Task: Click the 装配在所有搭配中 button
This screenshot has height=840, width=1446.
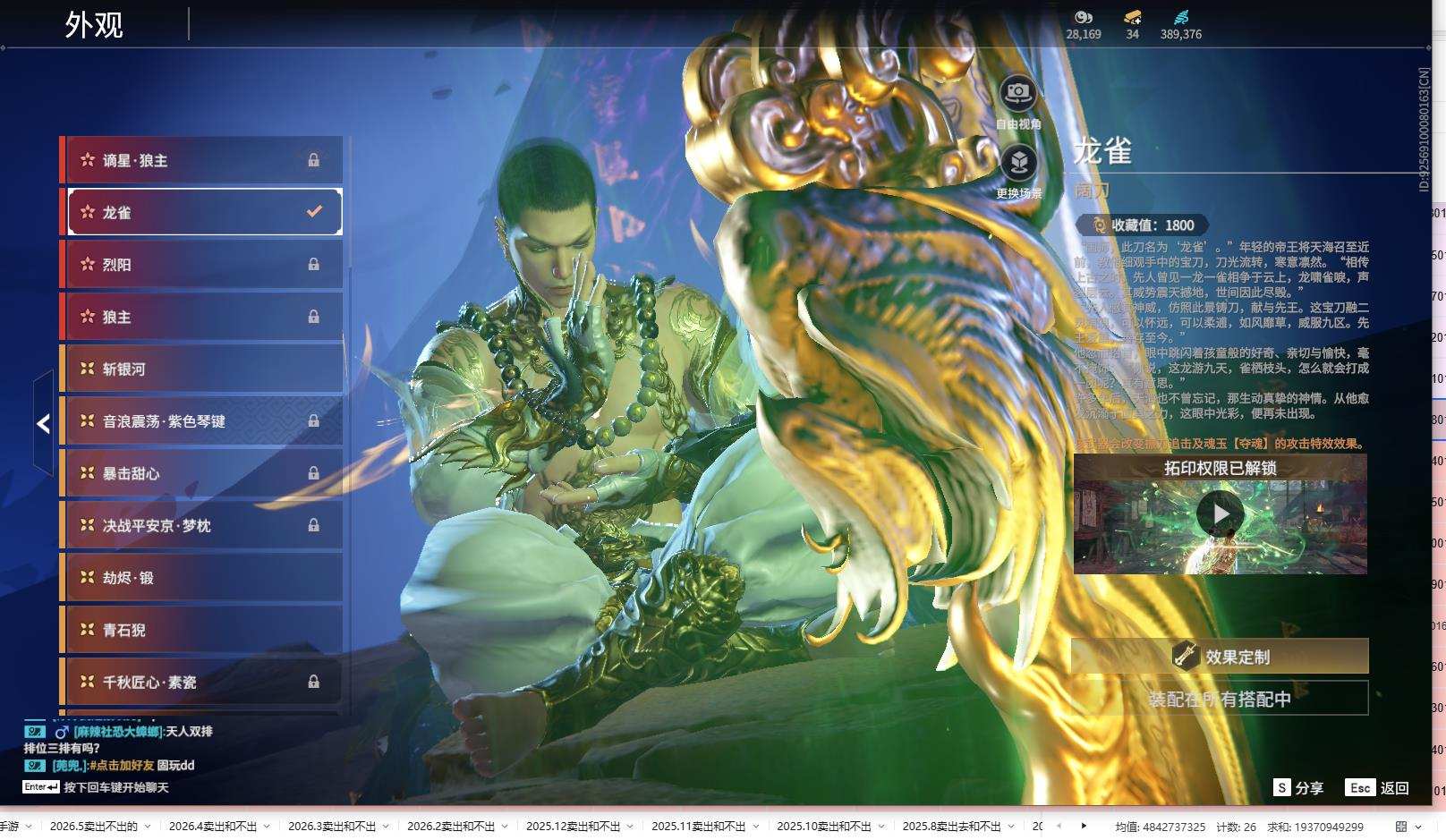Action: pyautogui.click(x=1220, y=699)
